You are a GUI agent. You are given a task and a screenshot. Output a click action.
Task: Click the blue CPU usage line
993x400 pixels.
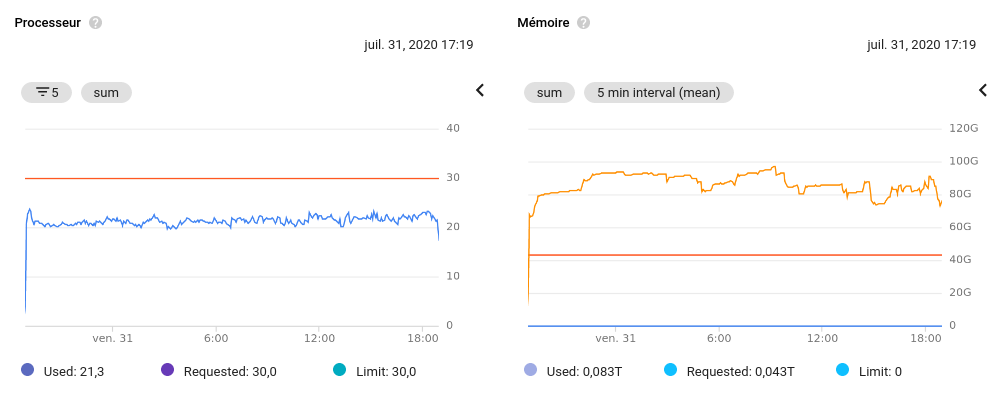click(x=200, y=222)
